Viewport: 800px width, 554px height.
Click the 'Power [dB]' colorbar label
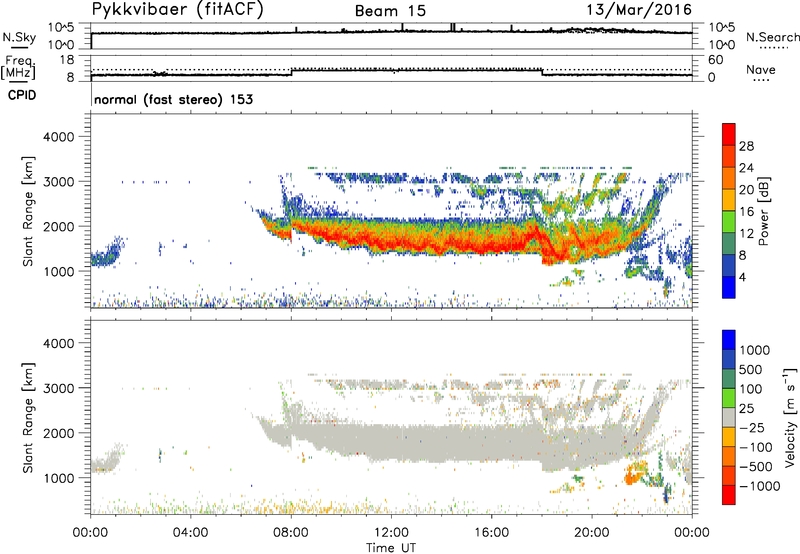pyautogui.click(x=763, y=211)
